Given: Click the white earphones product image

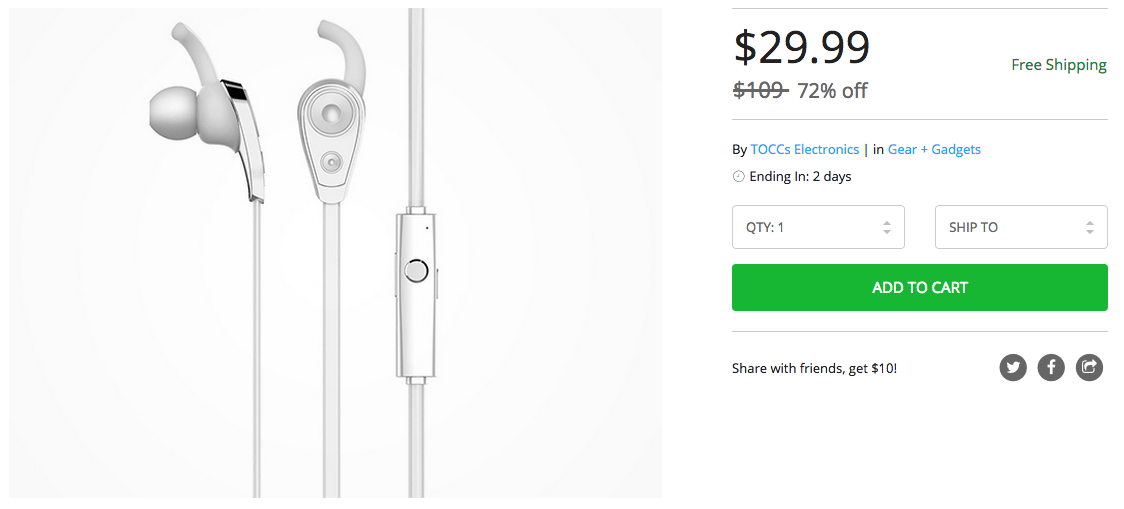Looking at the screenshot, I should 335,252.
